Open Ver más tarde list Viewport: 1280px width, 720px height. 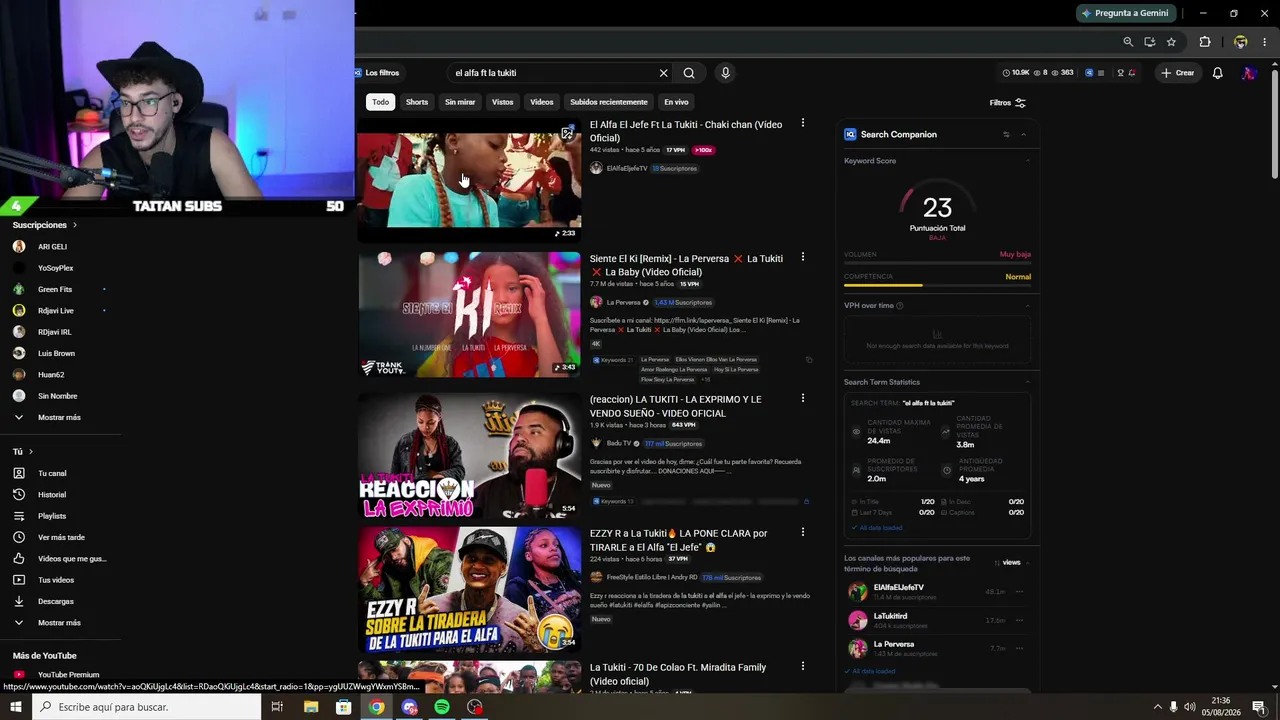[x=60, y=538]
